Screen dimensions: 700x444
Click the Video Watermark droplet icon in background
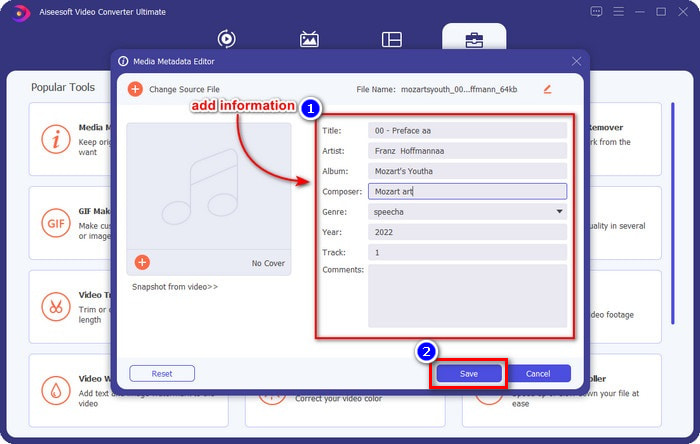click(56, 390)
